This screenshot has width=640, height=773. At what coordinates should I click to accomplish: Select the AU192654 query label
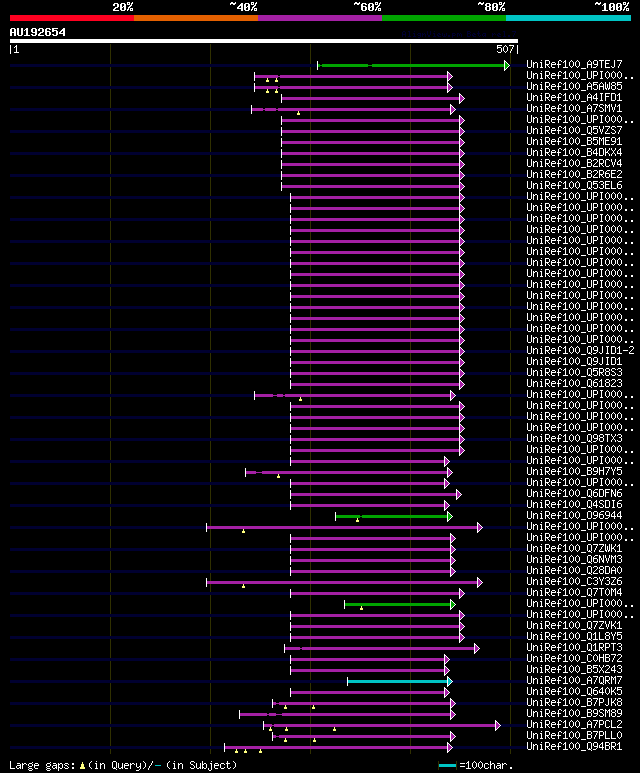pyautogui.click(x=37, y=33)
